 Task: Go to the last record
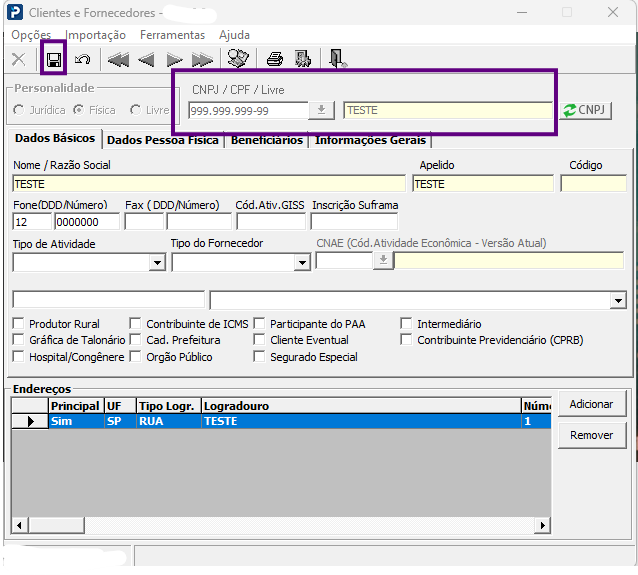click(202, 60)
